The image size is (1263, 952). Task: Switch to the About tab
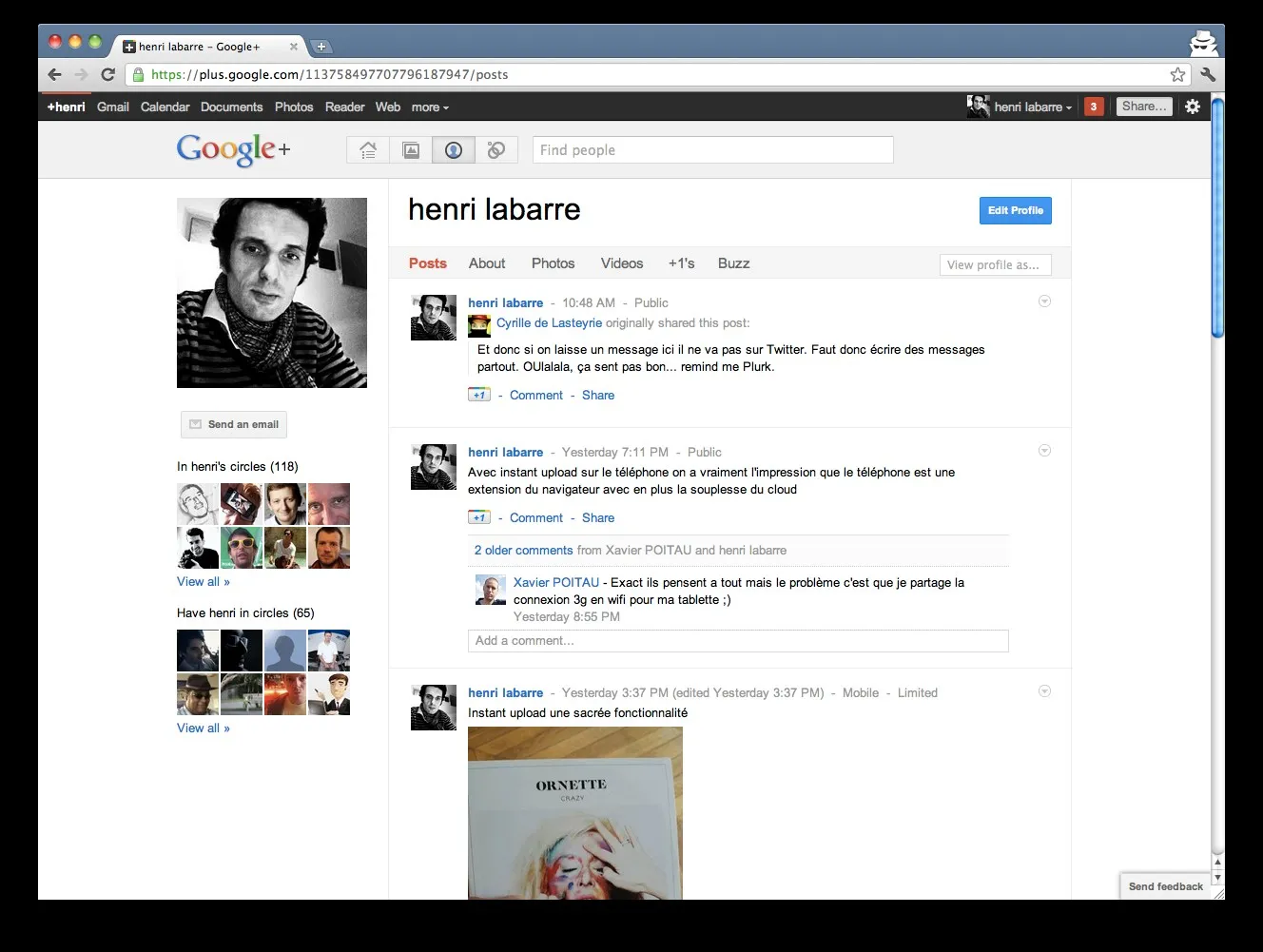(x=487, y=263)
